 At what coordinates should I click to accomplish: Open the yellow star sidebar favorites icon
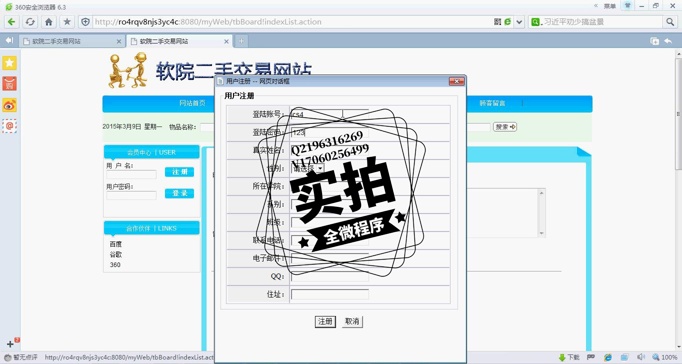tap(10, 63)
